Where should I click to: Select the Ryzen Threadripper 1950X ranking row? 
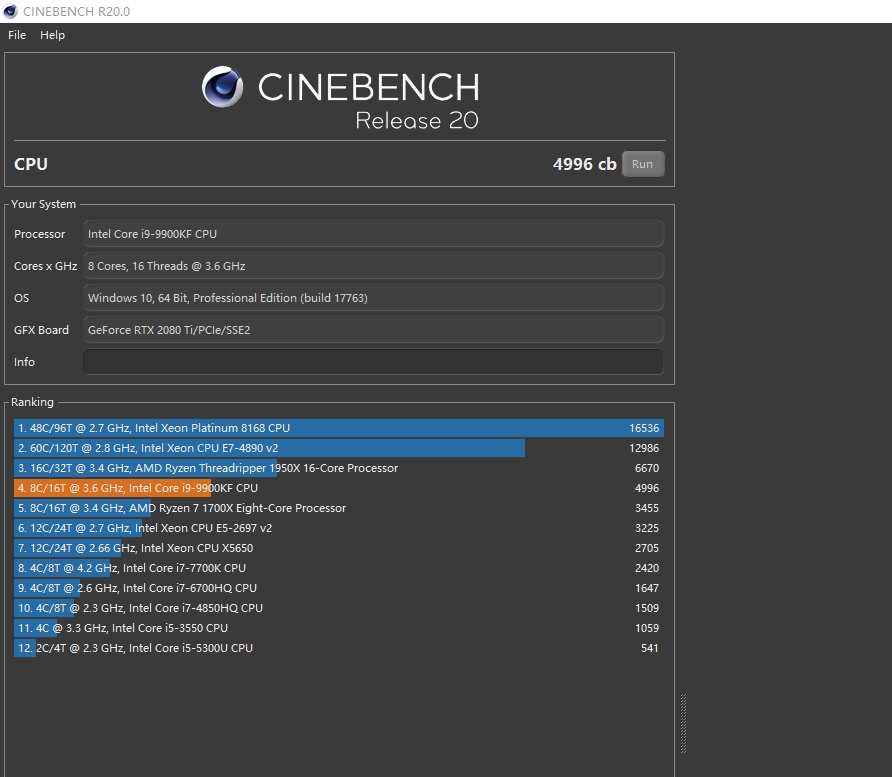[x=338, y=468]
